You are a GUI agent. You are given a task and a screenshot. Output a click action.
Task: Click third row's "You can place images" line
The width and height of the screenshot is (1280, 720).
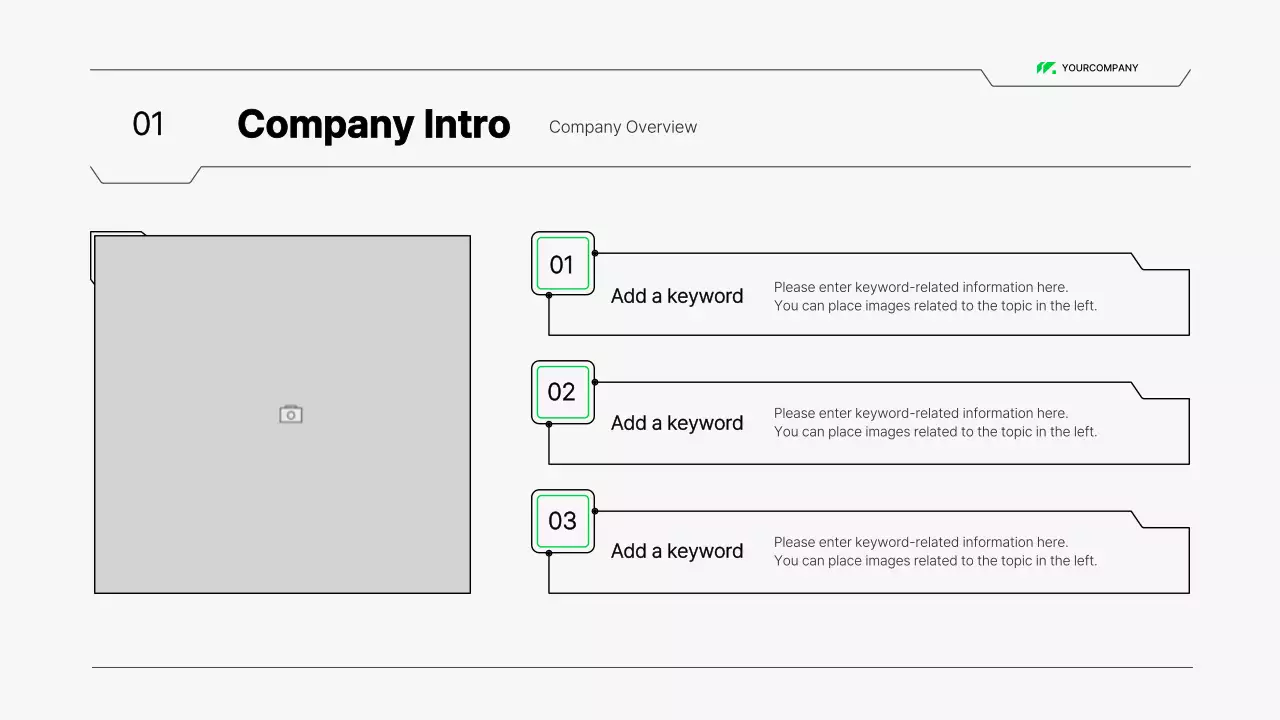pyautogui.click(x=935, y=561)
